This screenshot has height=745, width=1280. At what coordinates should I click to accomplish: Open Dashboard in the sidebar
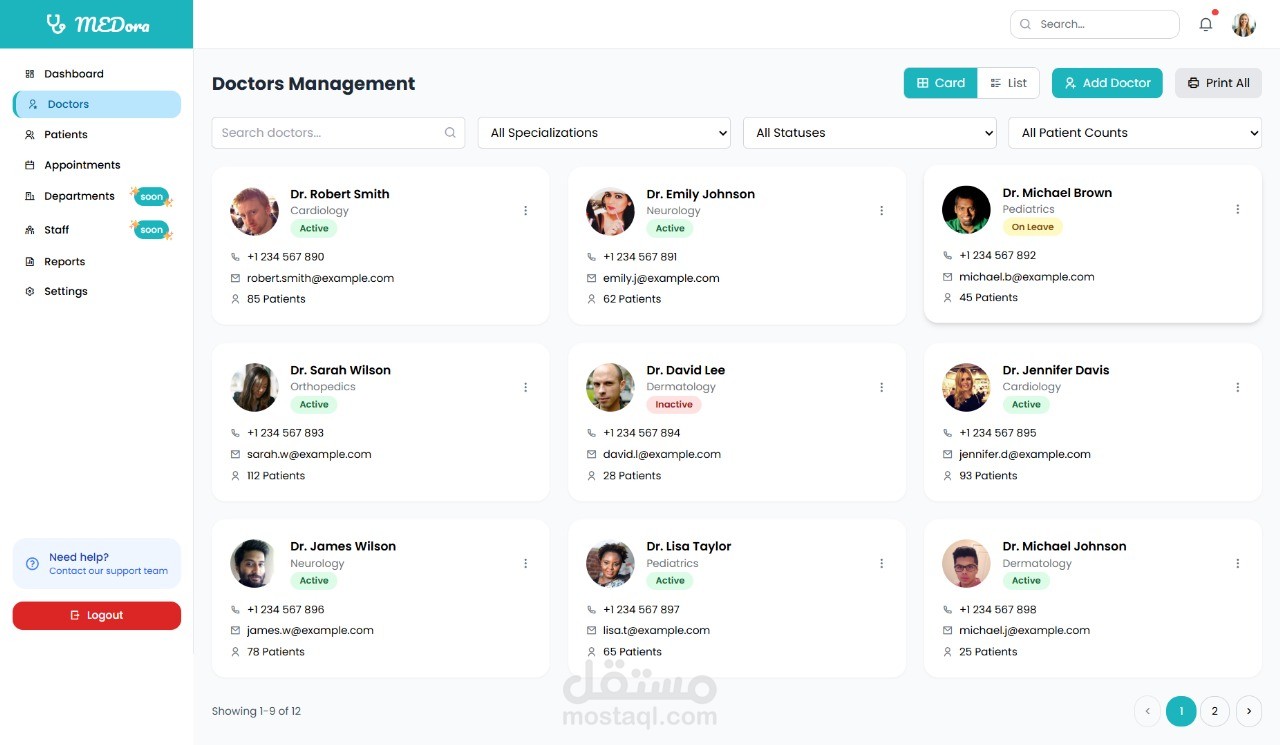coord(96,74)
